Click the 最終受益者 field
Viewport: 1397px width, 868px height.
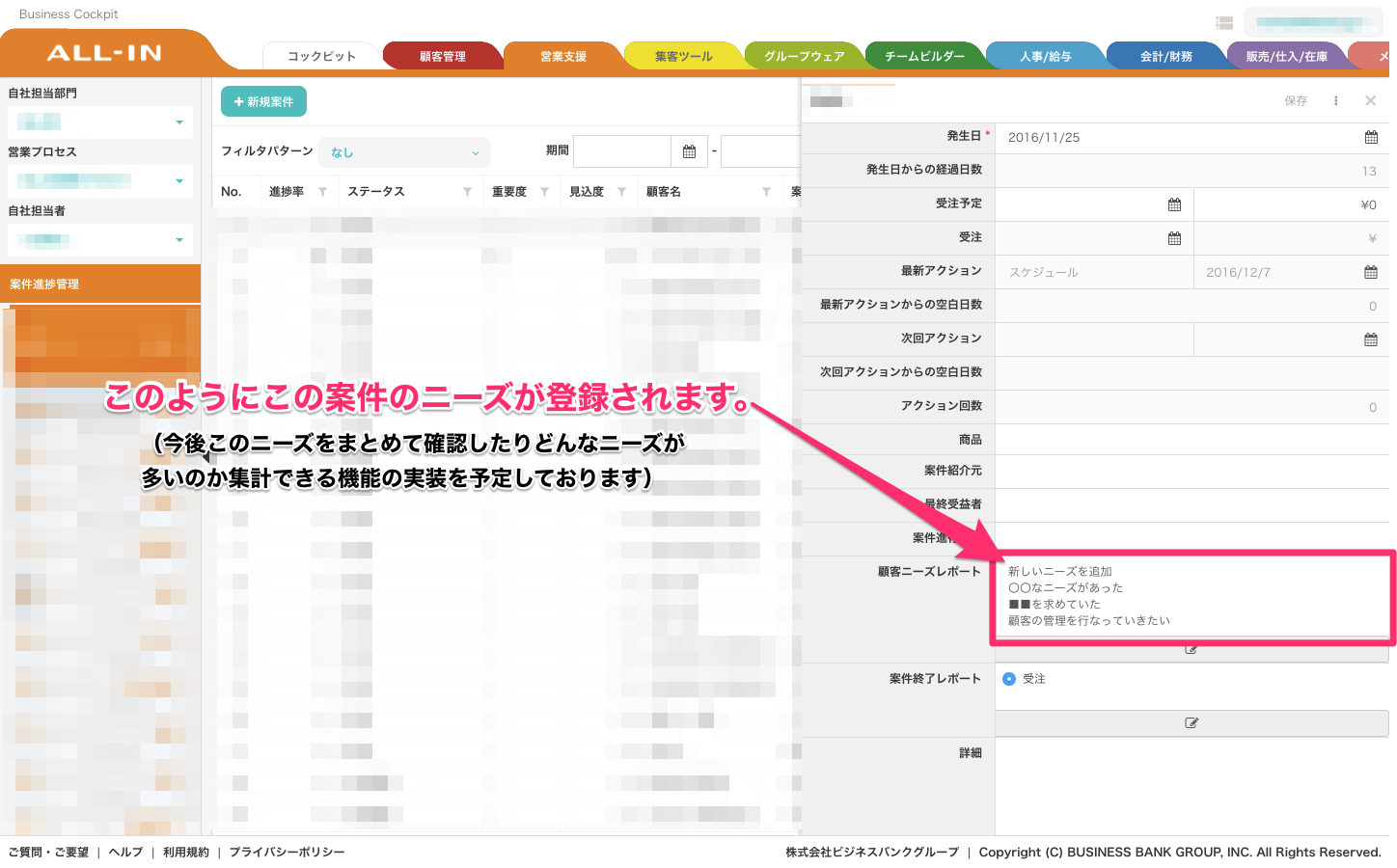[x=1192, y=503]
